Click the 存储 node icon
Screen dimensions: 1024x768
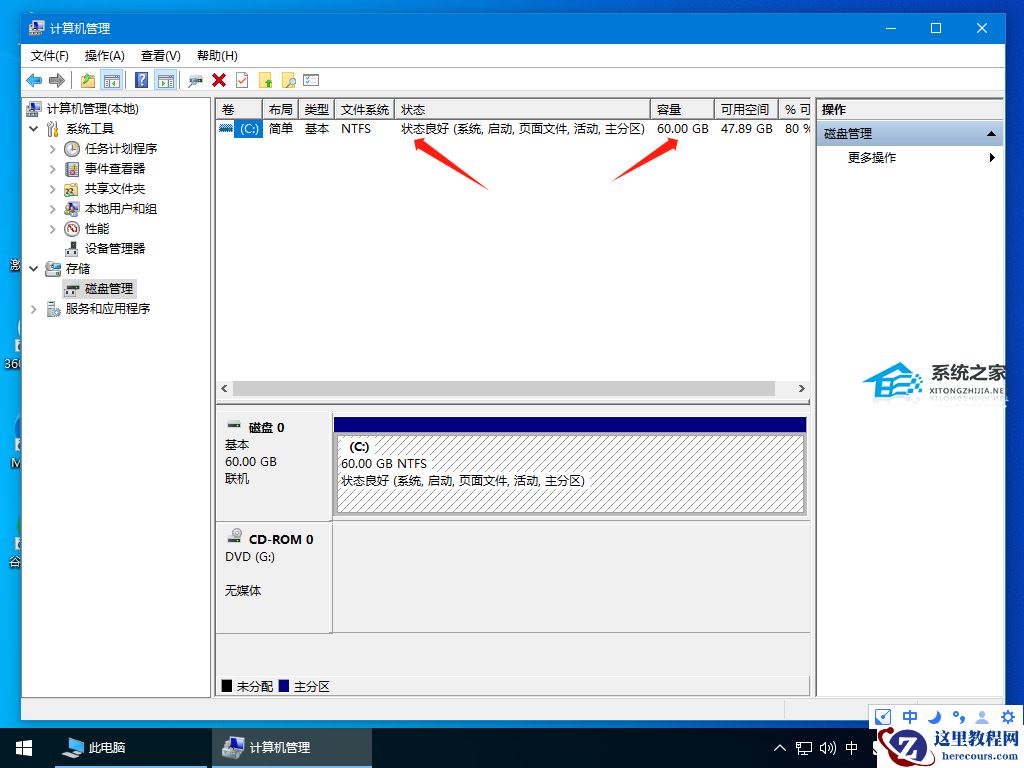(53, 268)
